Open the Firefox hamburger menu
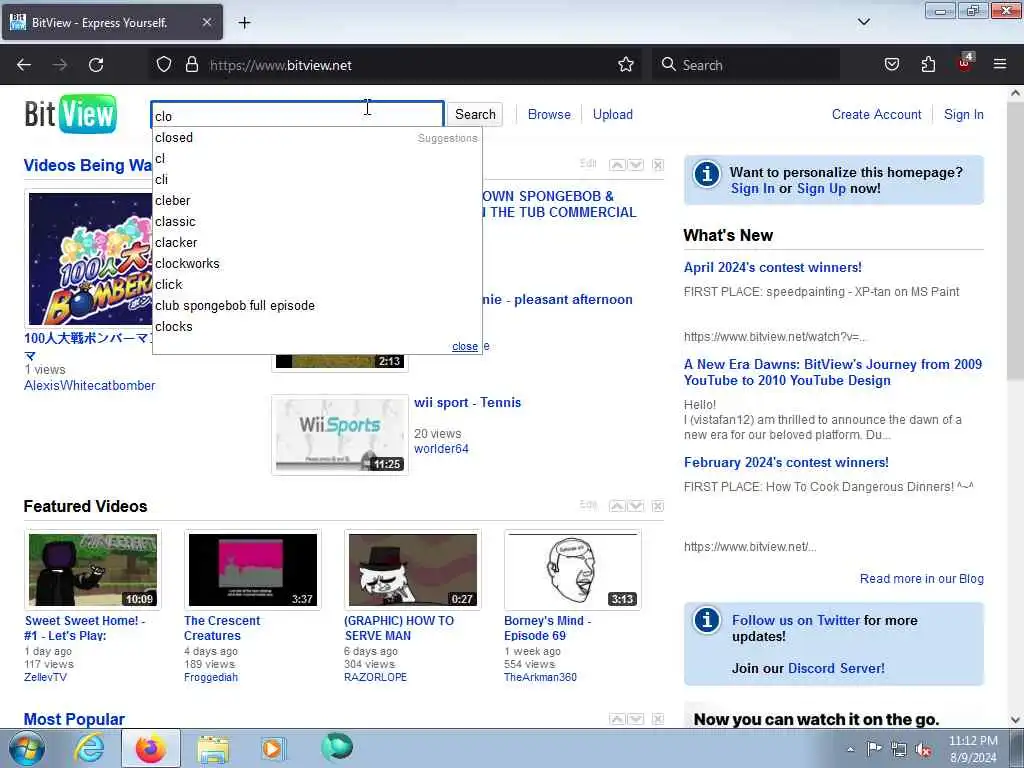 [x=1000, y=64]
